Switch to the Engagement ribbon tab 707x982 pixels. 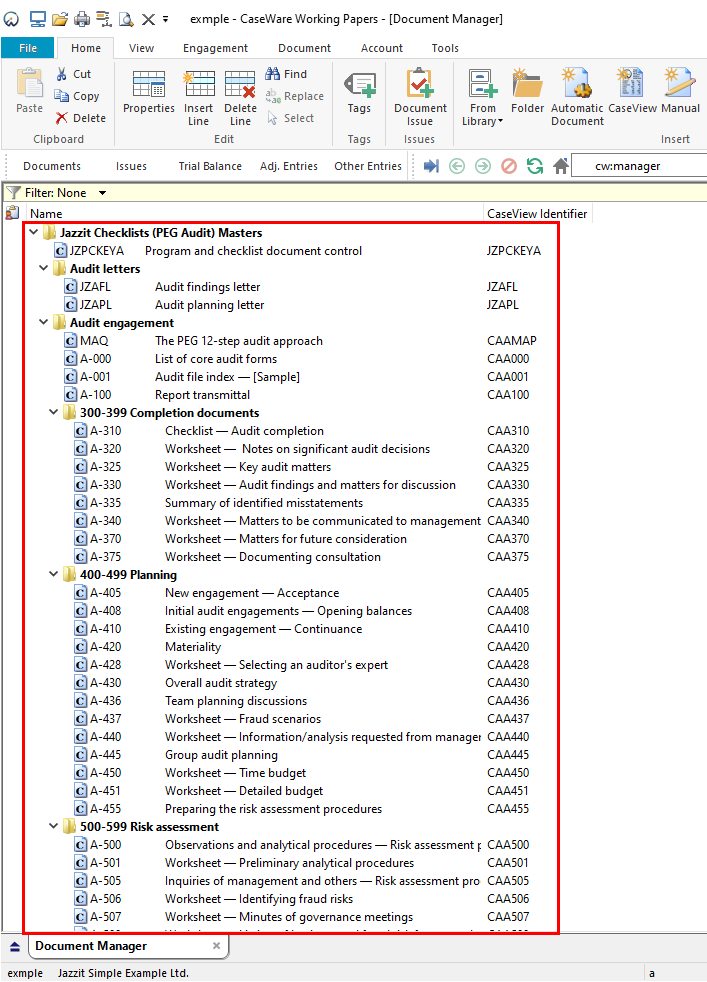(215, 48)
